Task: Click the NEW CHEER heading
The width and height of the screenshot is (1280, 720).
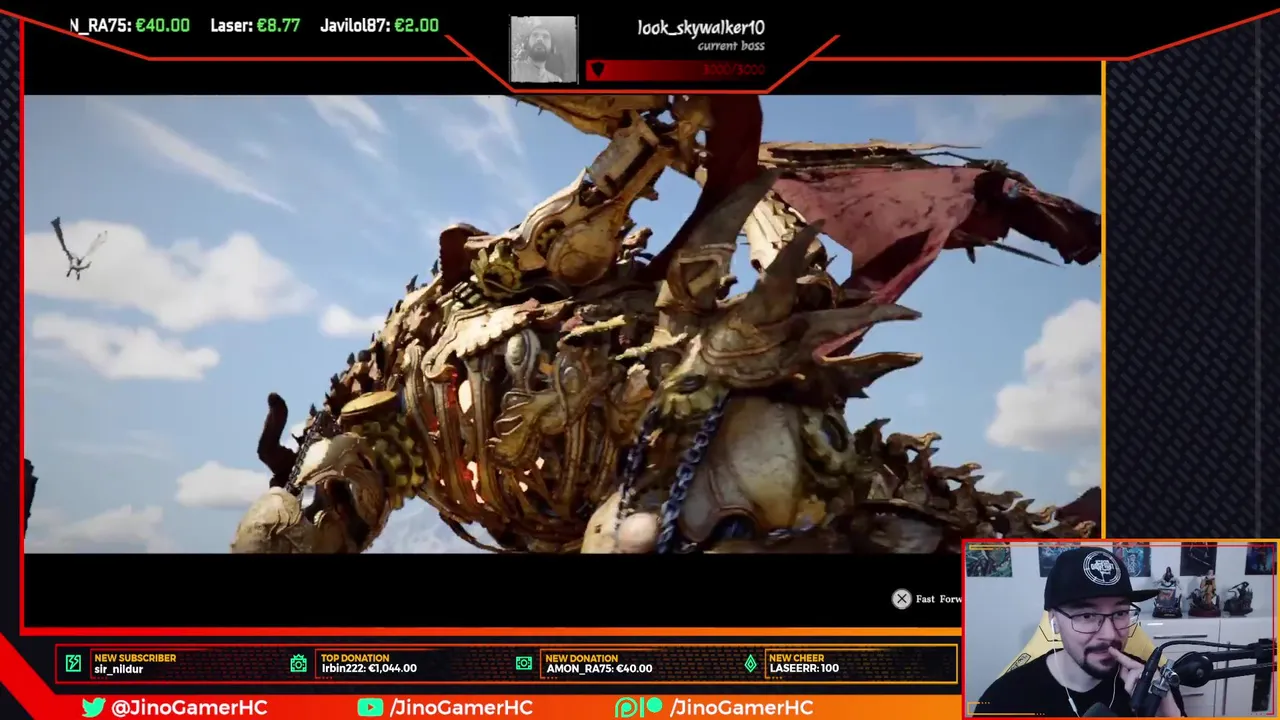Action: (x=797, y=658)
